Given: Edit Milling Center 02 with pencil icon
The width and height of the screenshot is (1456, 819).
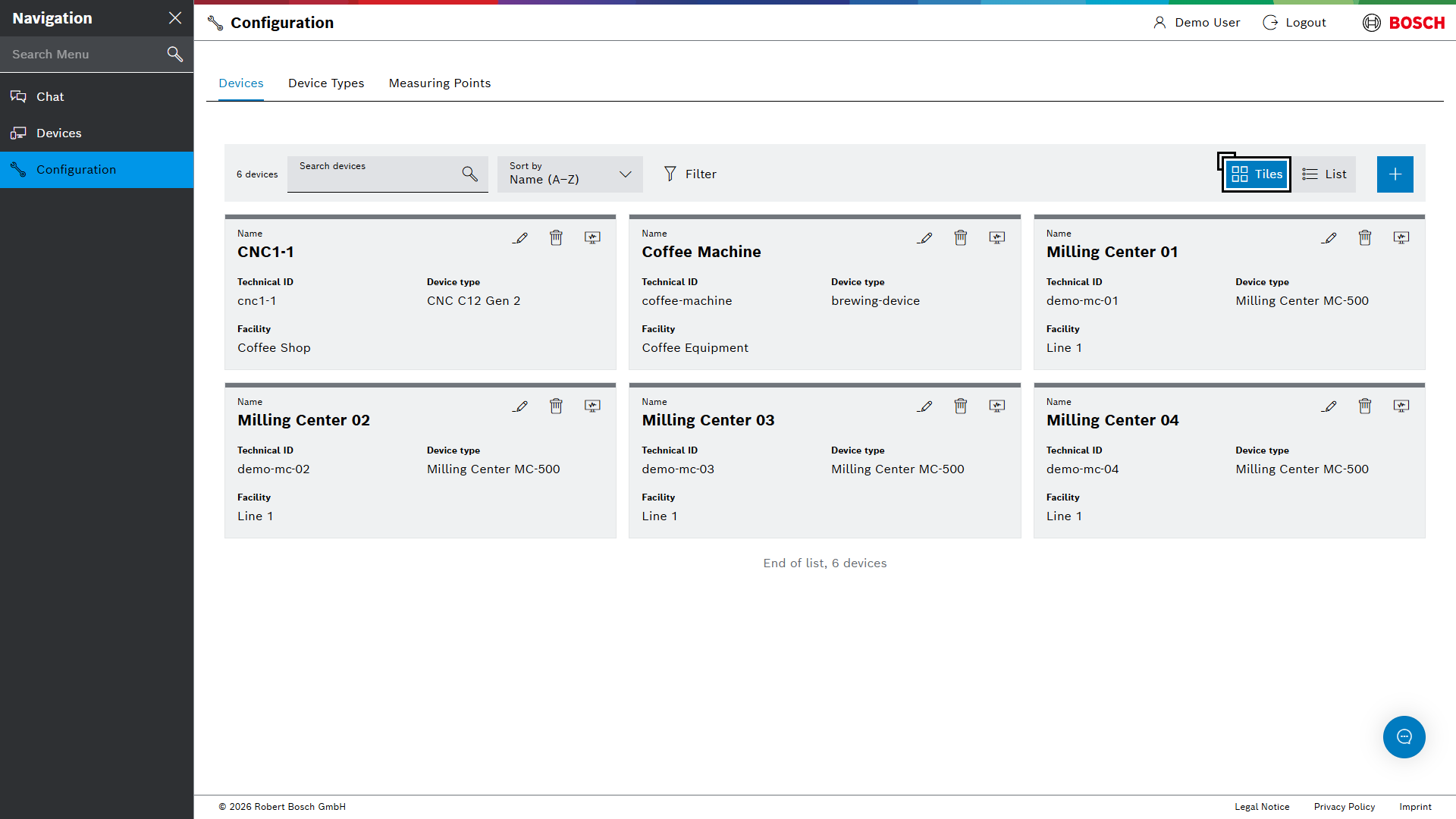Looking at the screenshot, I should coord(520,406).
